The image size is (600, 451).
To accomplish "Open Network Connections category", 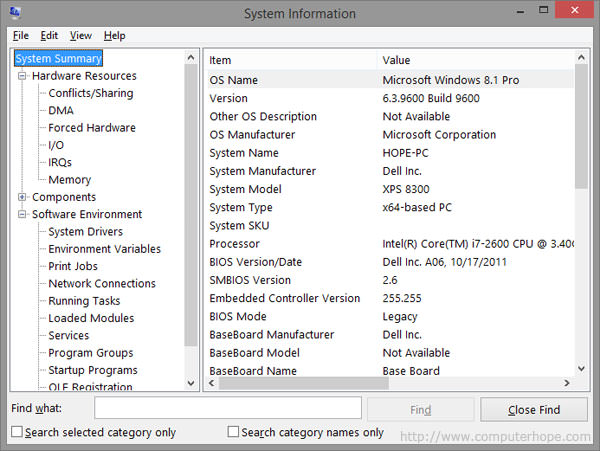I will 102,283.
